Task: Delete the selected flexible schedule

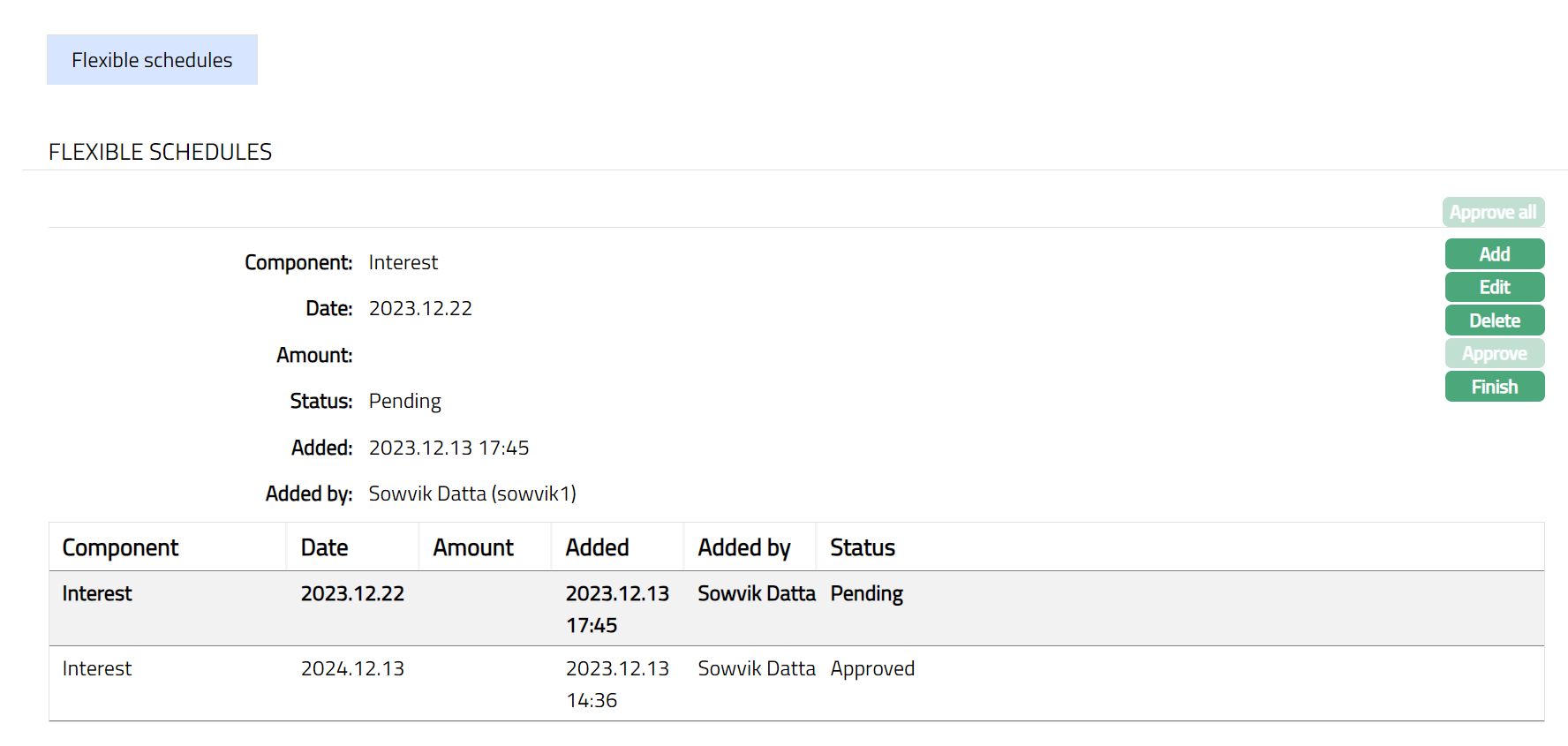Action: coord(1494,320)
